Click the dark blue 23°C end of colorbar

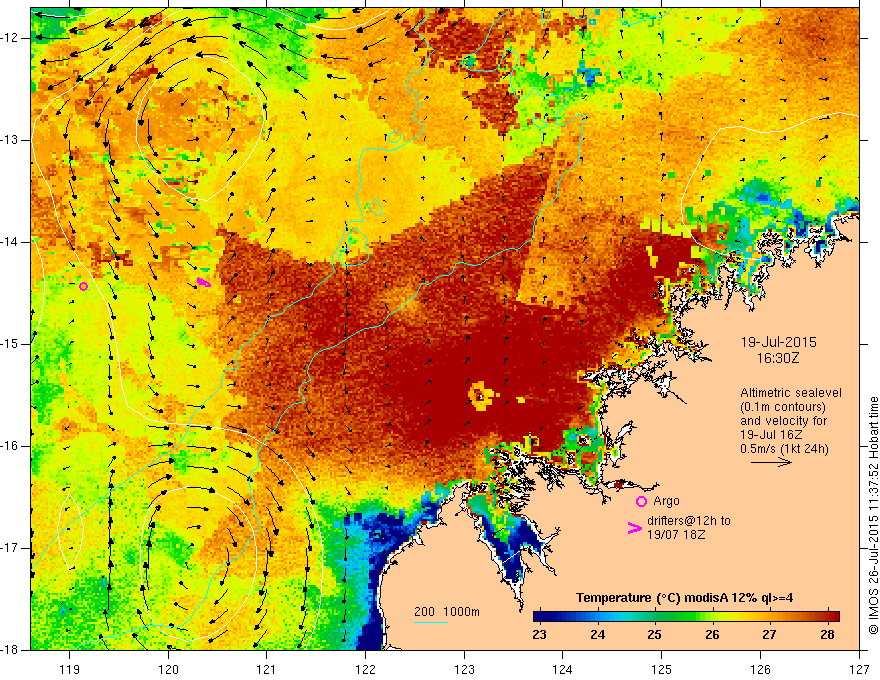pyautogui.click(x=540, y=616)
